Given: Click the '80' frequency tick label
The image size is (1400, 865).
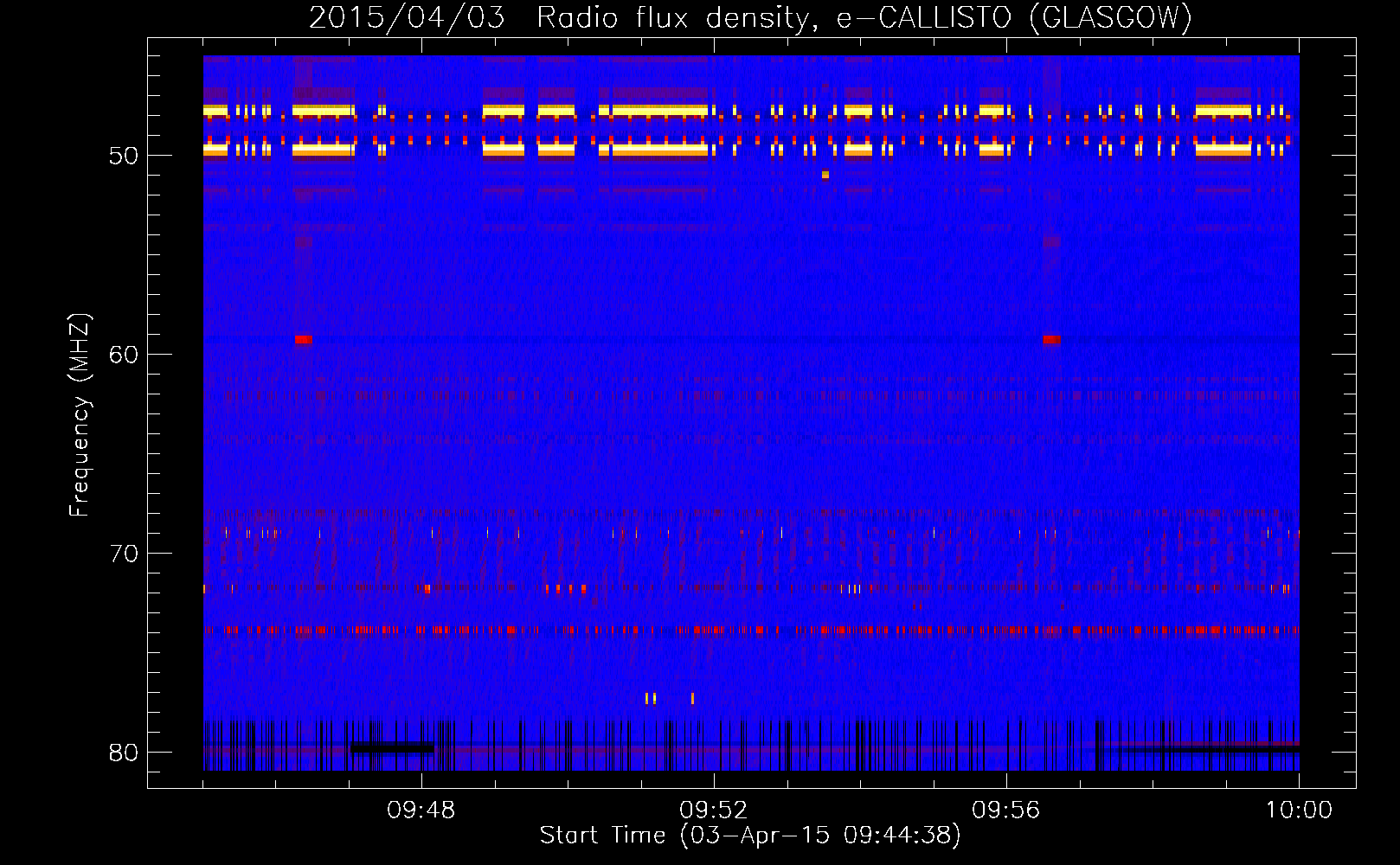Looking at the screenshot, I should [124, 753].
